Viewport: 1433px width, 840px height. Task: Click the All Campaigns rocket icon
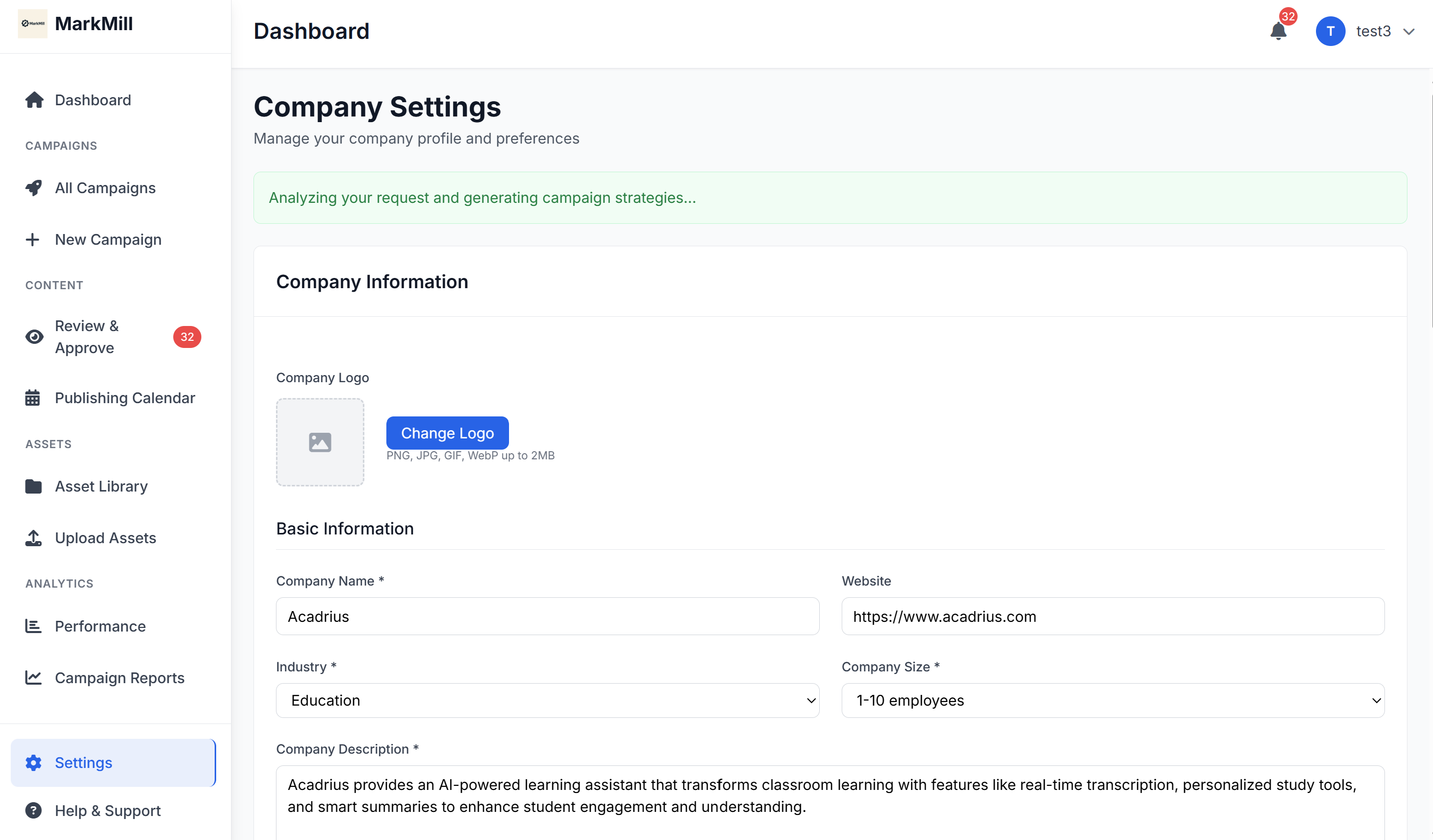click(x=34, y=188)
